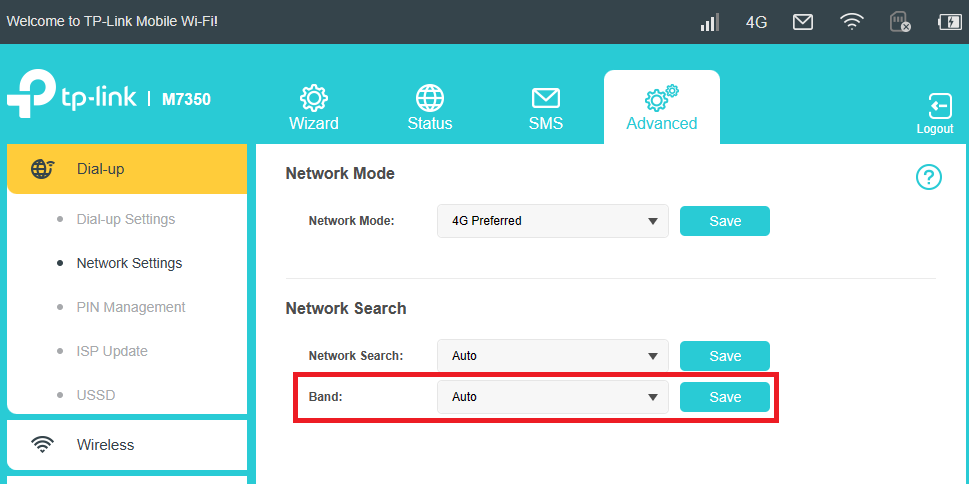This screenshot has height=484, width=969.
Task: Click the 4G network indicator
Action: tap(756, 23)
